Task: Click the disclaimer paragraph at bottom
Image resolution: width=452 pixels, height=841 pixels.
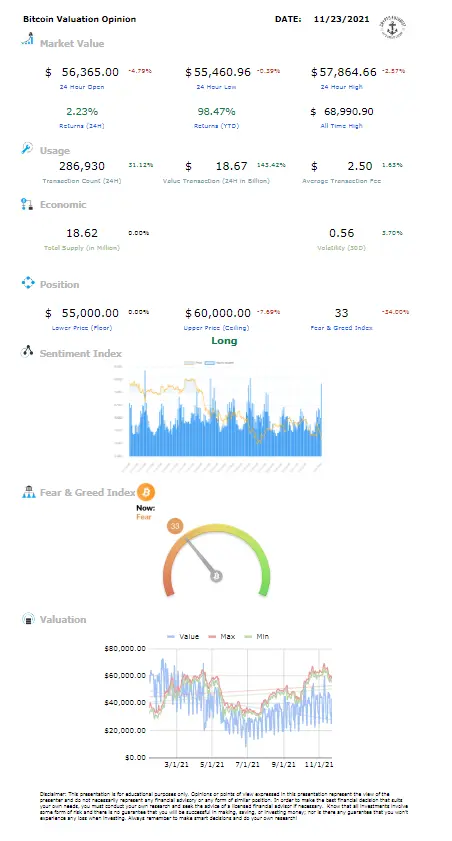Action: (224, 806)
